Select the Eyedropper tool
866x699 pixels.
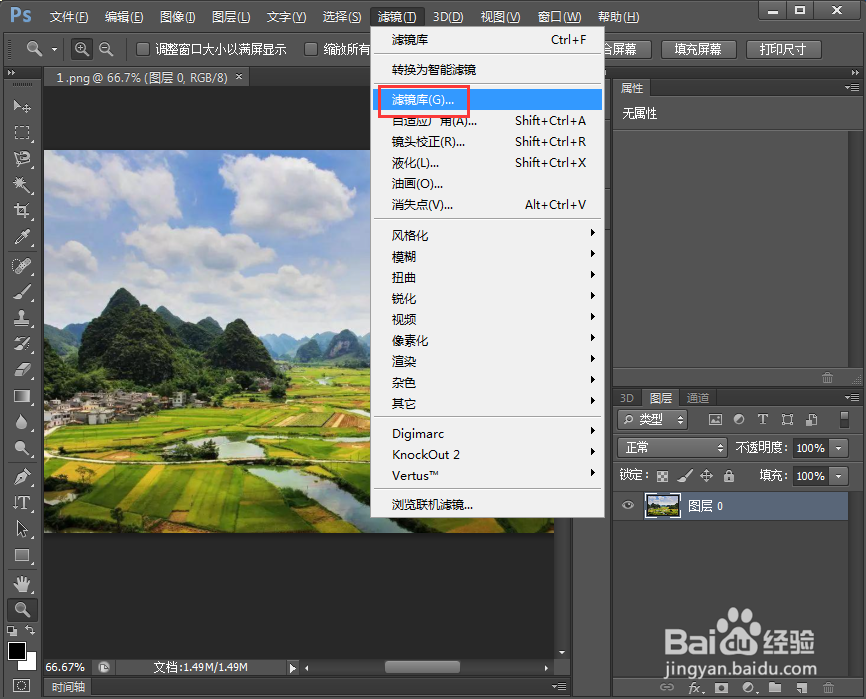coord(22,237)
